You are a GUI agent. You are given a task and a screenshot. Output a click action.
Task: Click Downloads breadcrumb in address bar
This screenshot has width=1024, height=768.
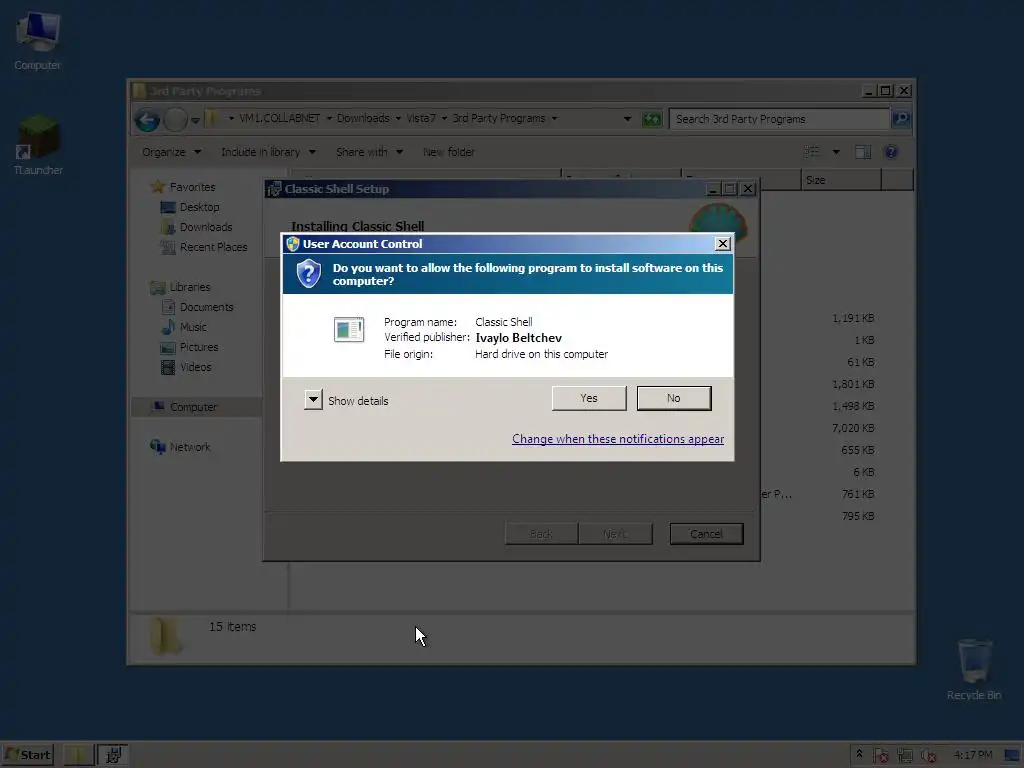pos(362,118)
